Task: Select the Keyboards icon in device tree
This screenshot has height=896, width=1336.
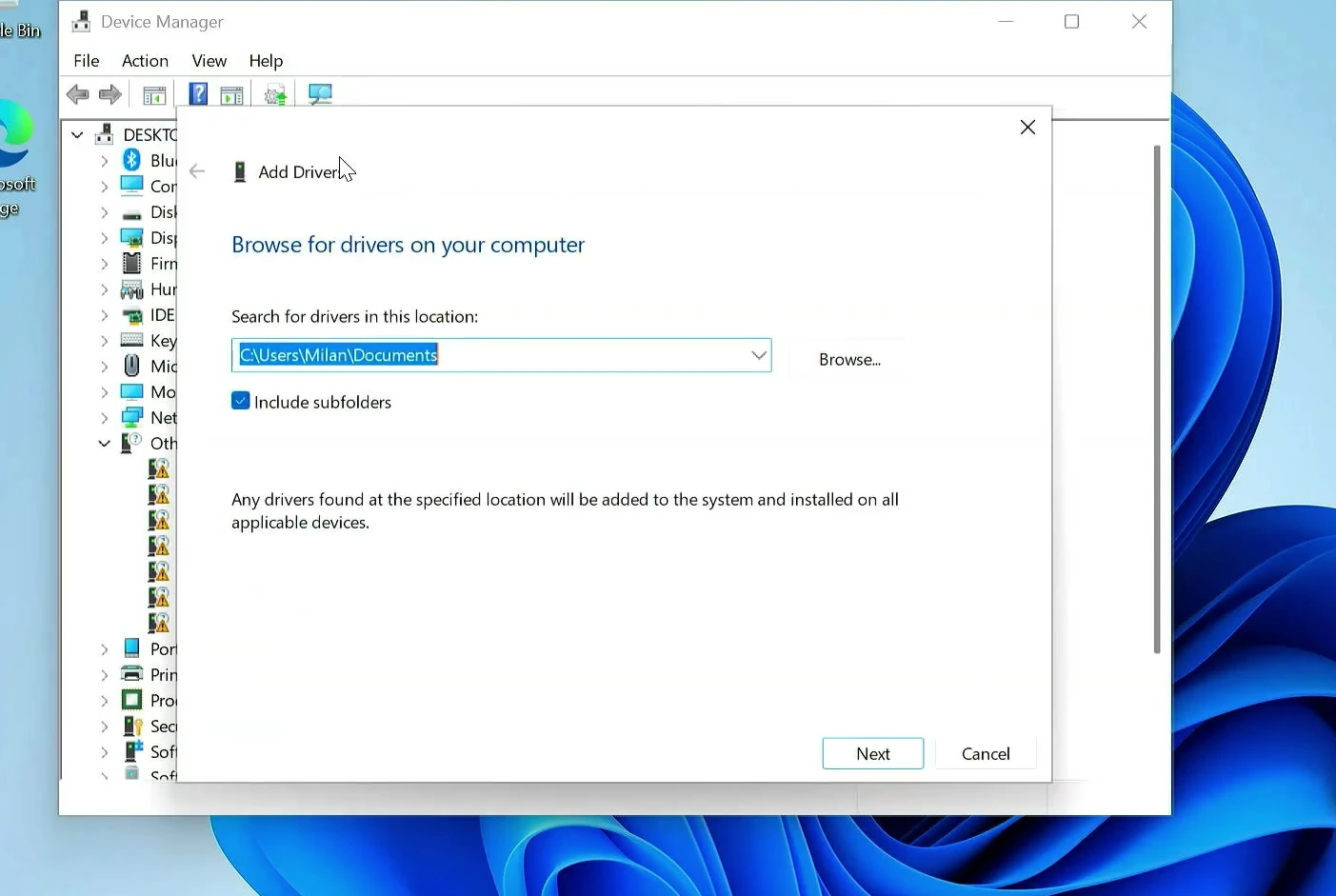Action: tap(131, 340)
